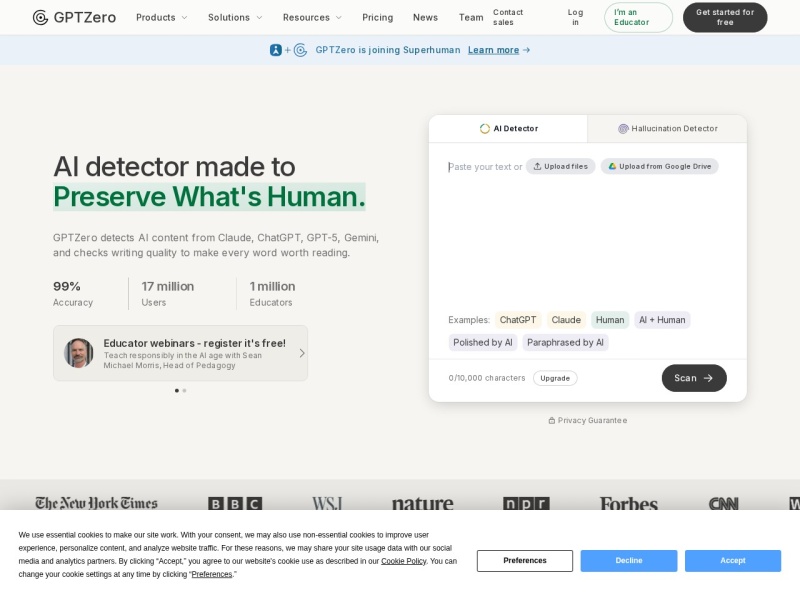Screen dimensions: 800x600
Task: Open cookie Preferences button
Action: 525,561
